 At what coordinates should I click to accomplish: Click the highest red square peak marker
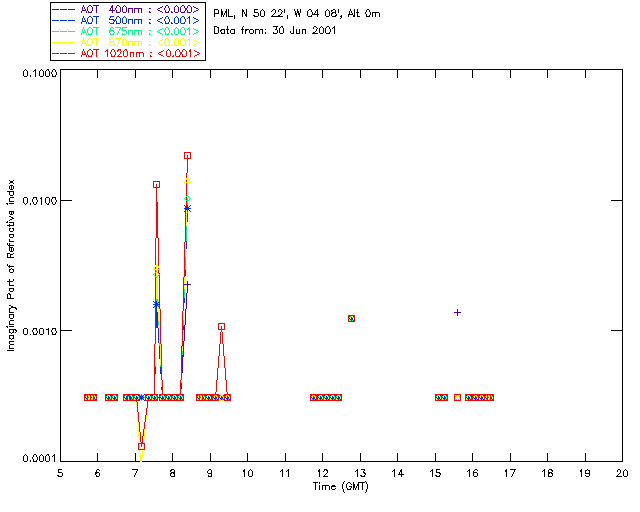[x=187, y=156]
